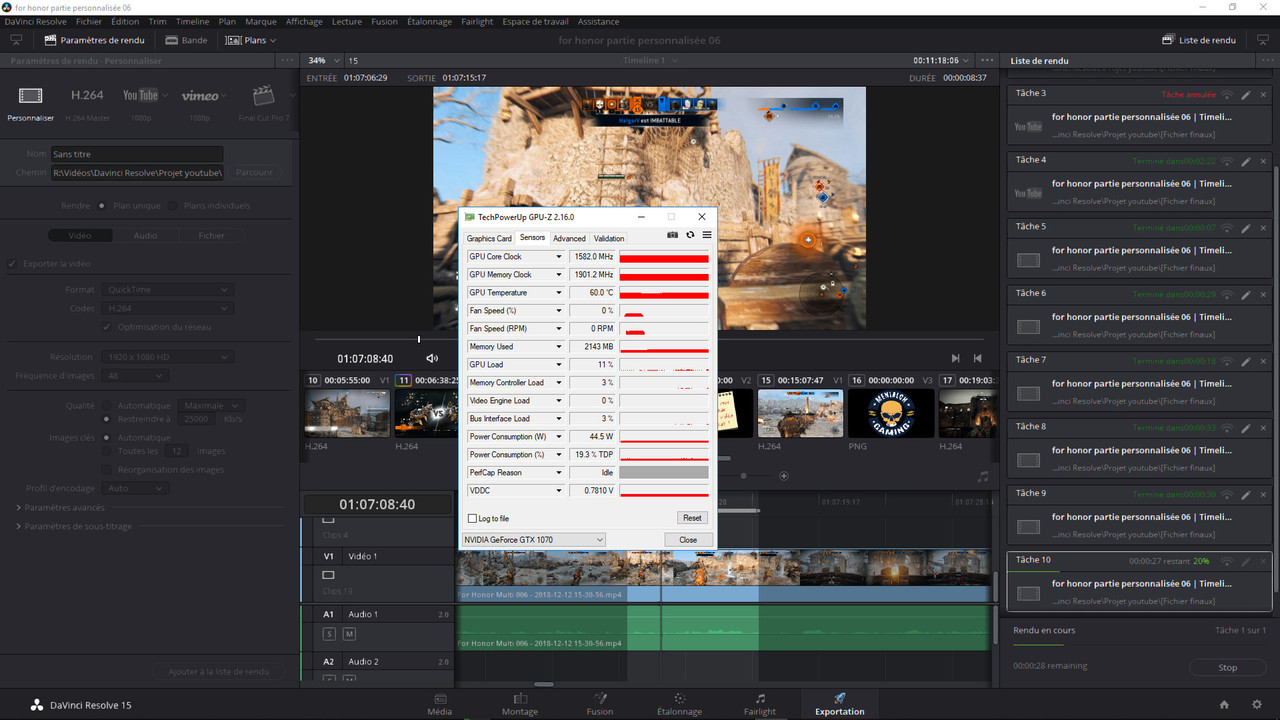Select the Plan unique radio button

[x=102, y=206]
